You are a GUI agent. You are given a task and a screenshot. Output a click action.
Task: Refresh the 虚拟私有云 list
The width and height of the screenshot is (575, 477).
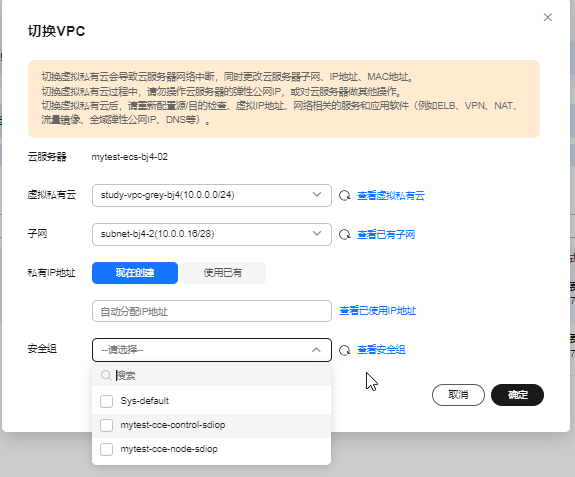pos(344,196)
